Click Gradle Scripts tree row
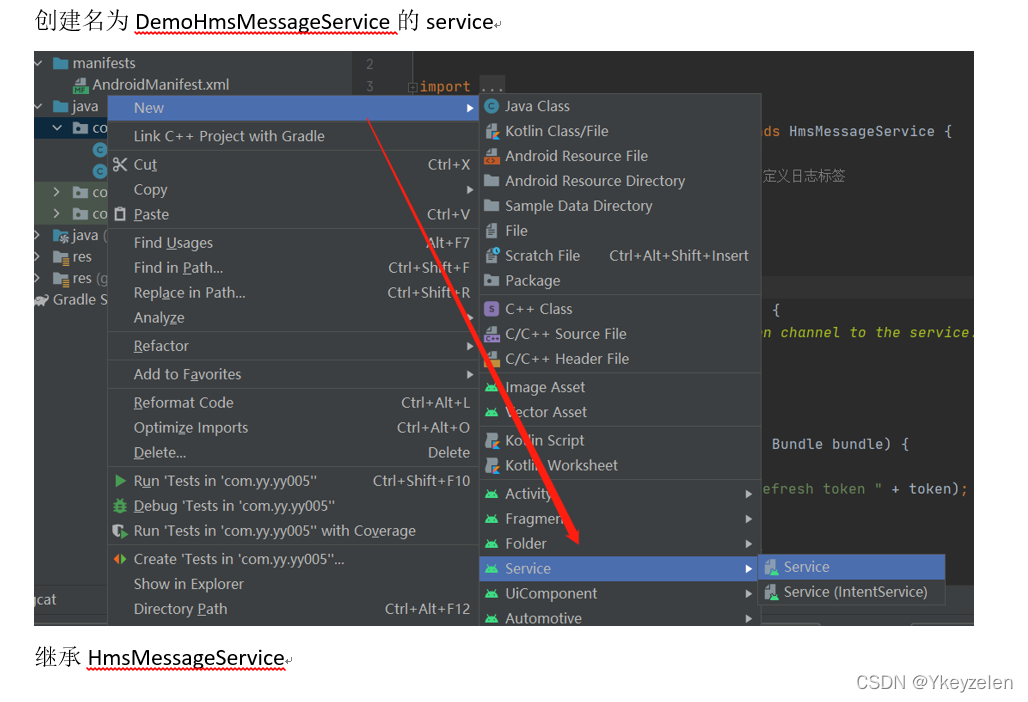 point(71,300)
